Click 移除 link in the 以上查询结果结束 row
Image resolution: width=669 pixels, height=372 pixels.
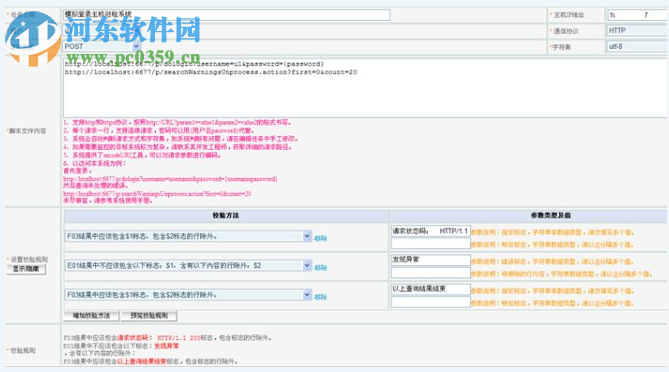pos(320,297)
